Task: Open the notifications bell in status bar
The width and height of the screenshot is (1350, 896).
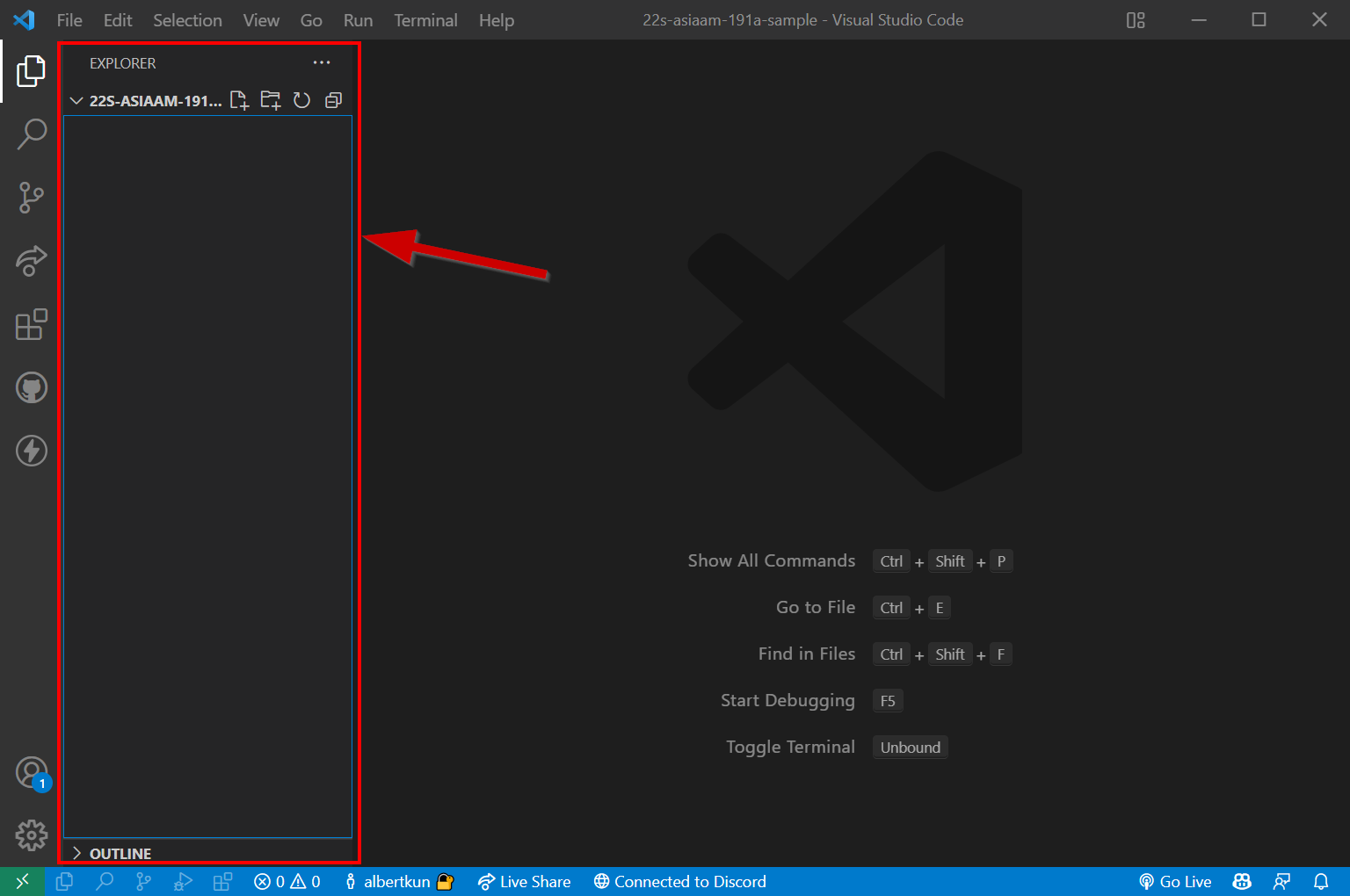Action: 1320,882
